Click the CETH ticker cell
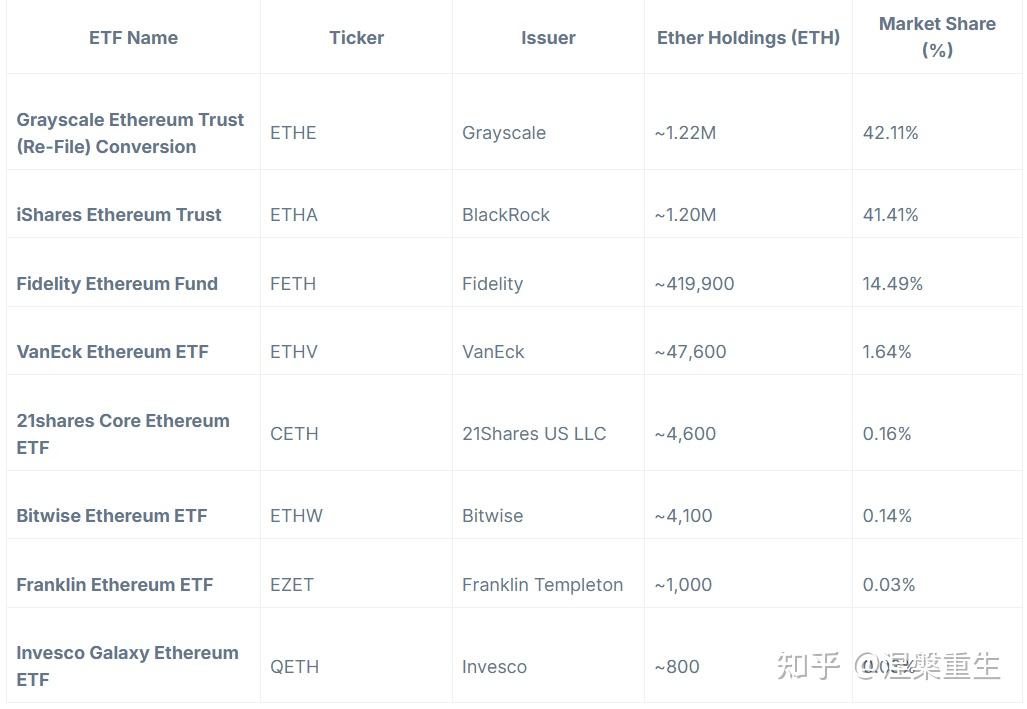Screen dimensions: 1027x709 click(x=294, y=434)
